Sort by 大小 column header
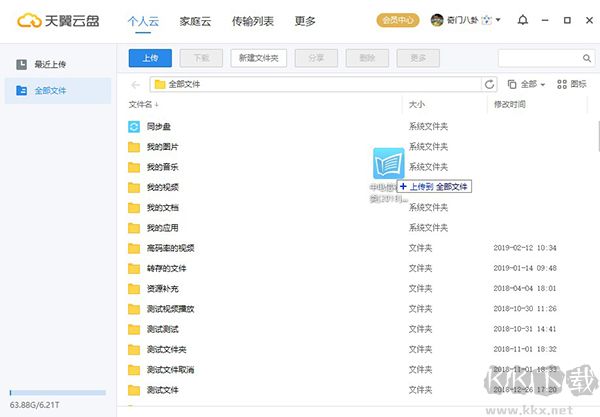This screenshot has width=600, height=417. (417, 104)
